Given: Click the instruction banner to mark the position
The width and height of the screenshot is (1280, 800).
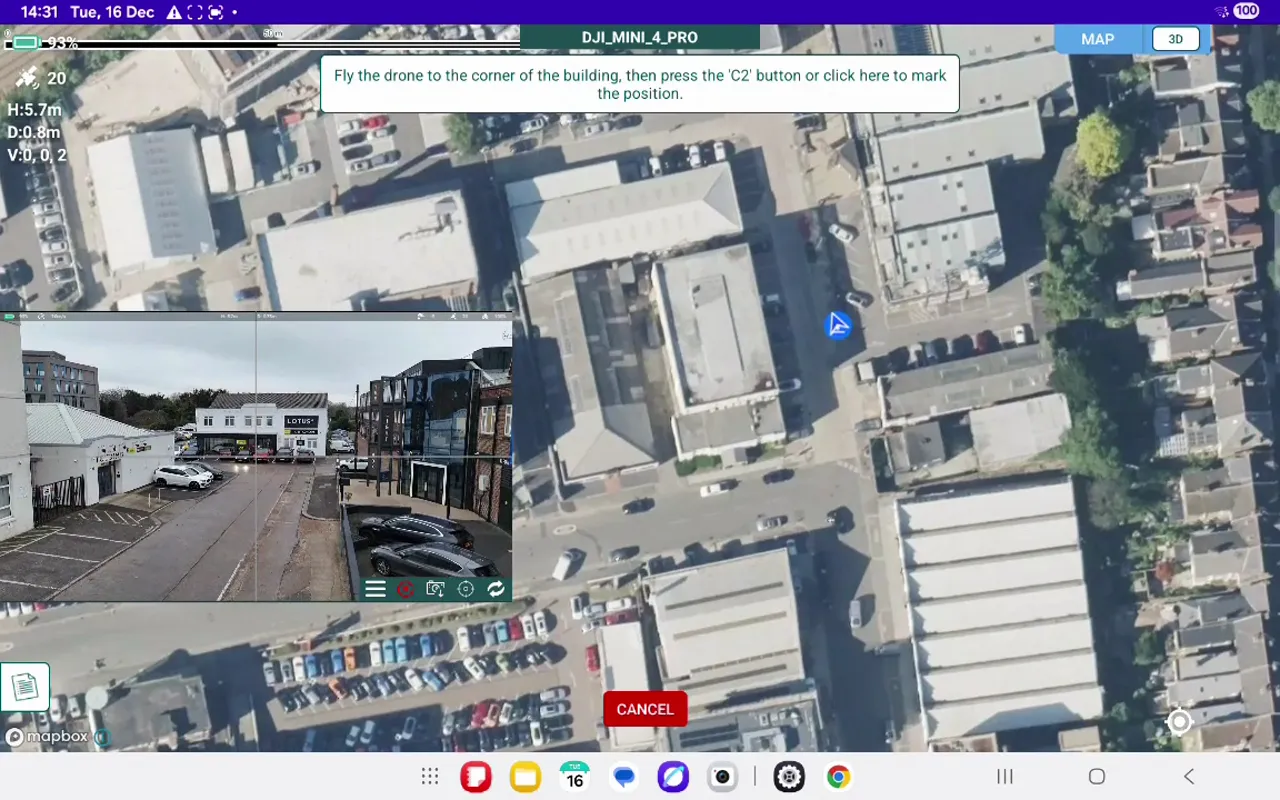Looking at the screenshot, I should pyautogui.click(x=639, y=85).
